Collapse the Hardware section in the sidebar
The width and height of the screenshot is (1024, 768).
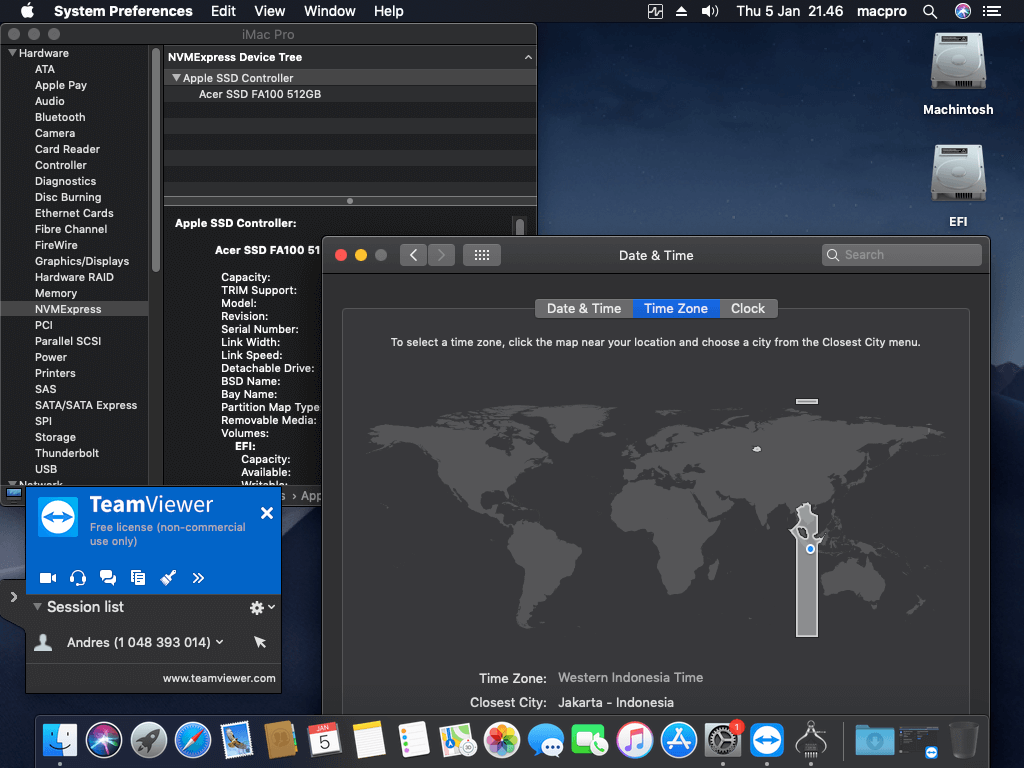(x=12, y=53)
